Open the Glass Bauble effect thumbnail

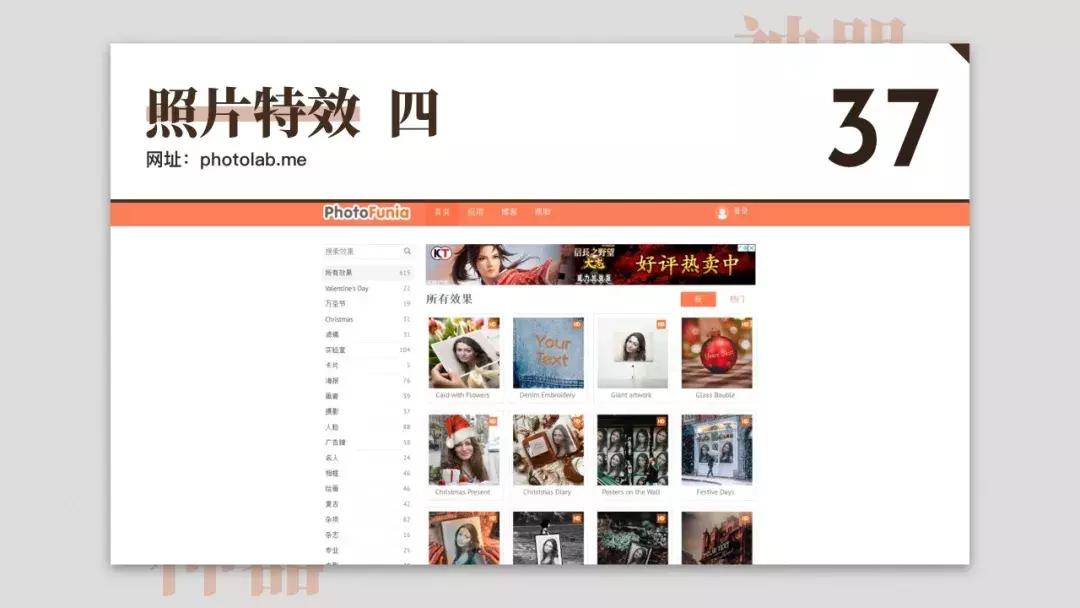tap(716, 353)
